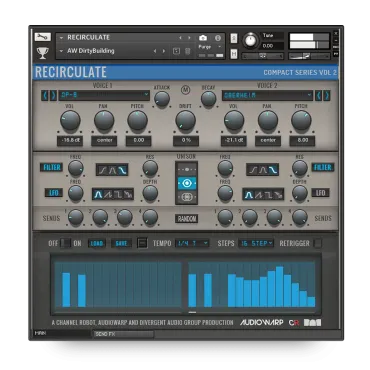The height and width of the screenshot is (370, 370).
Task: Toggle the Voice 2 LFO button
Action: point(320,193)
